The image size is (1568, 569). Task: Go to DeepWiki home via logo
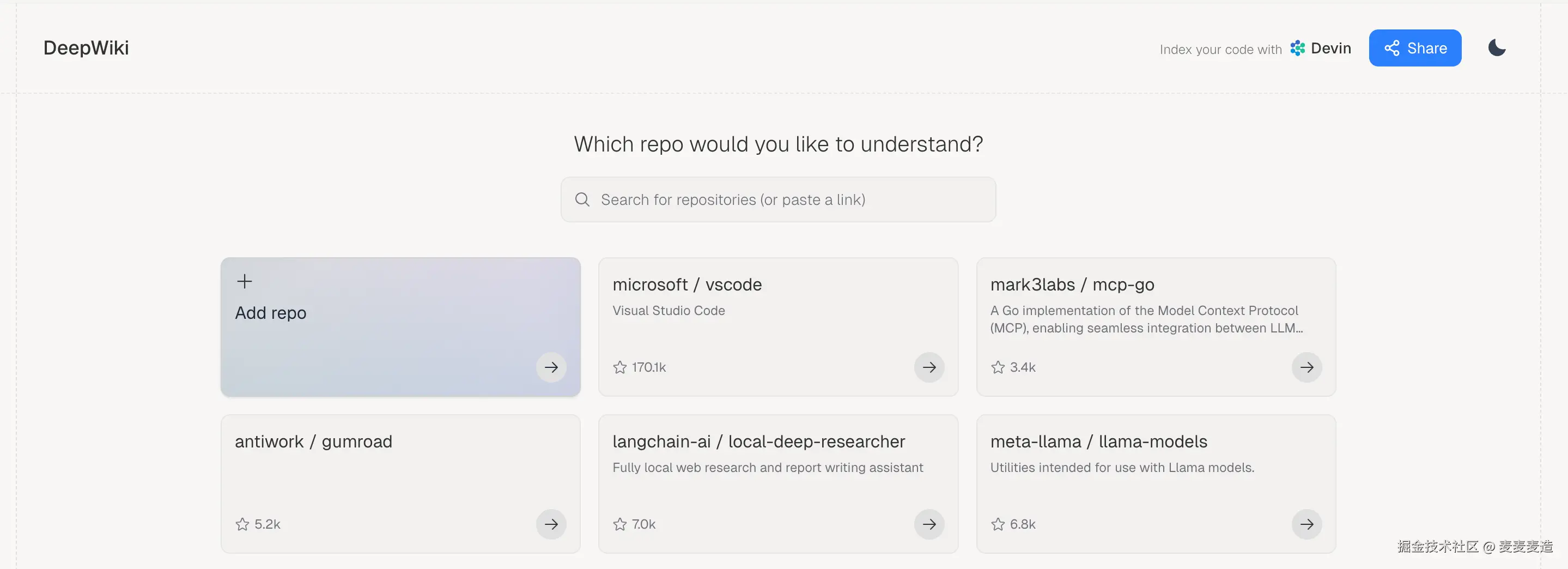click(x=86, y=48)
